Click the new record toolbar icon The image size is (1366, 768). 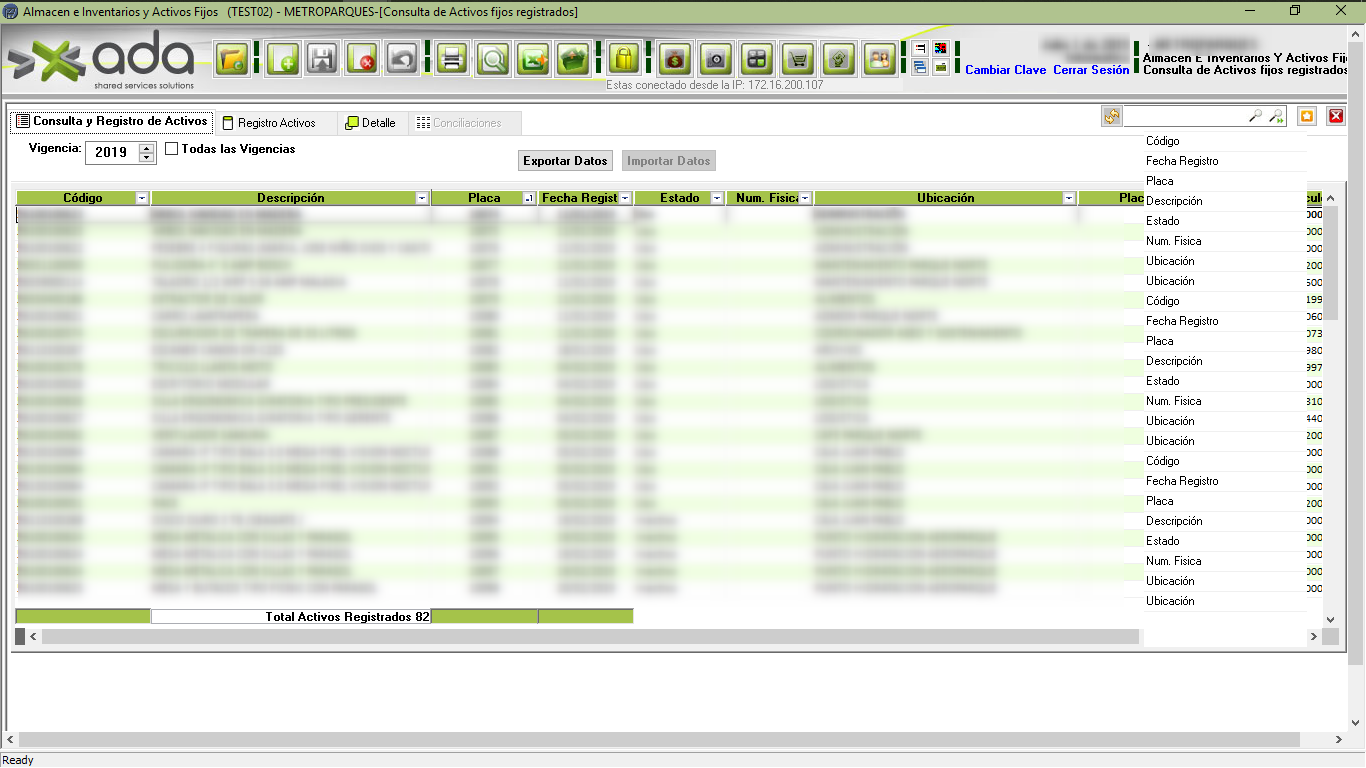tap(283, 60)
